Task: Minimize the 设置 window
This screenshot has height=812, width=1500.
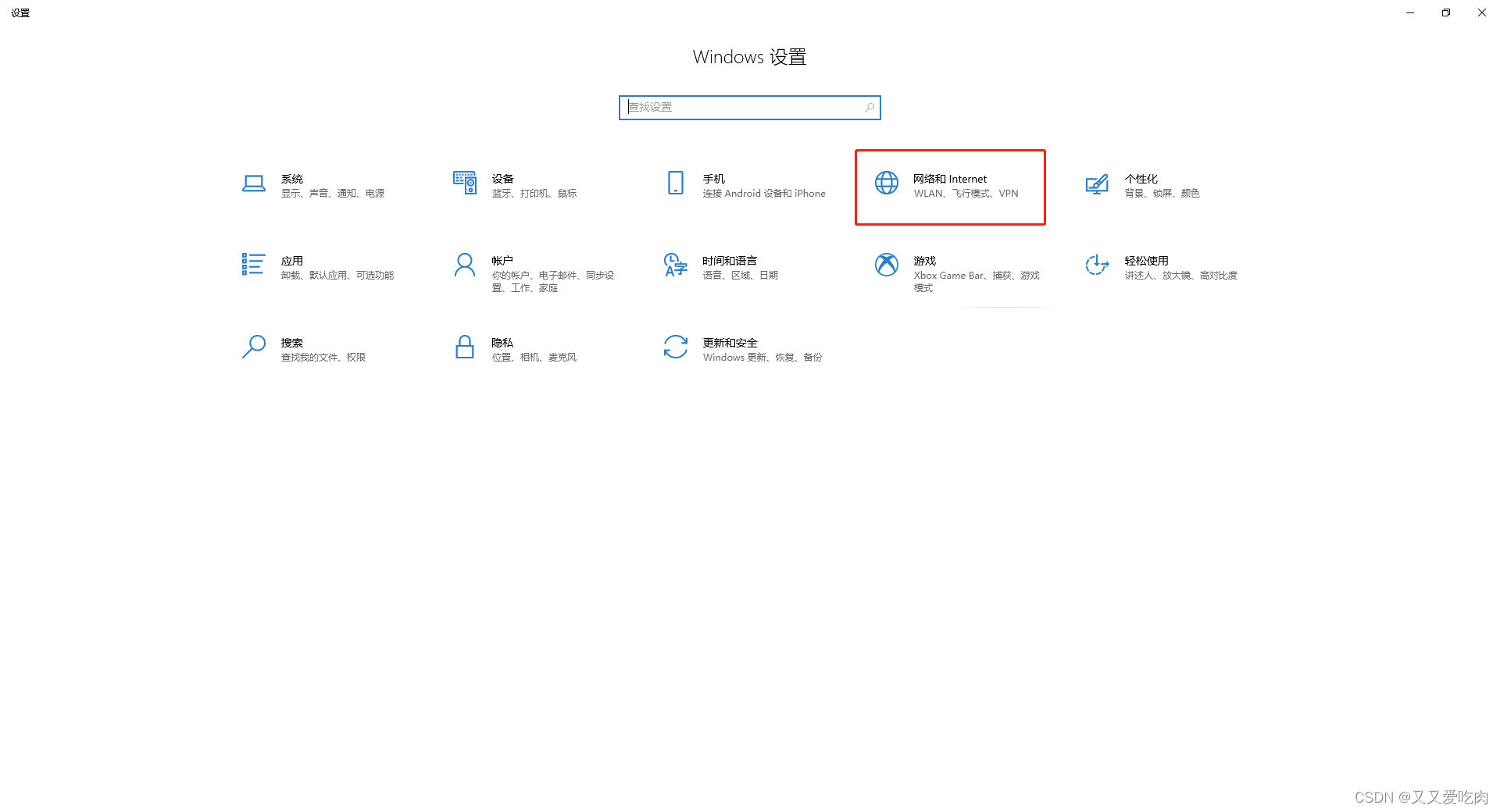Action: (1410, 12)
